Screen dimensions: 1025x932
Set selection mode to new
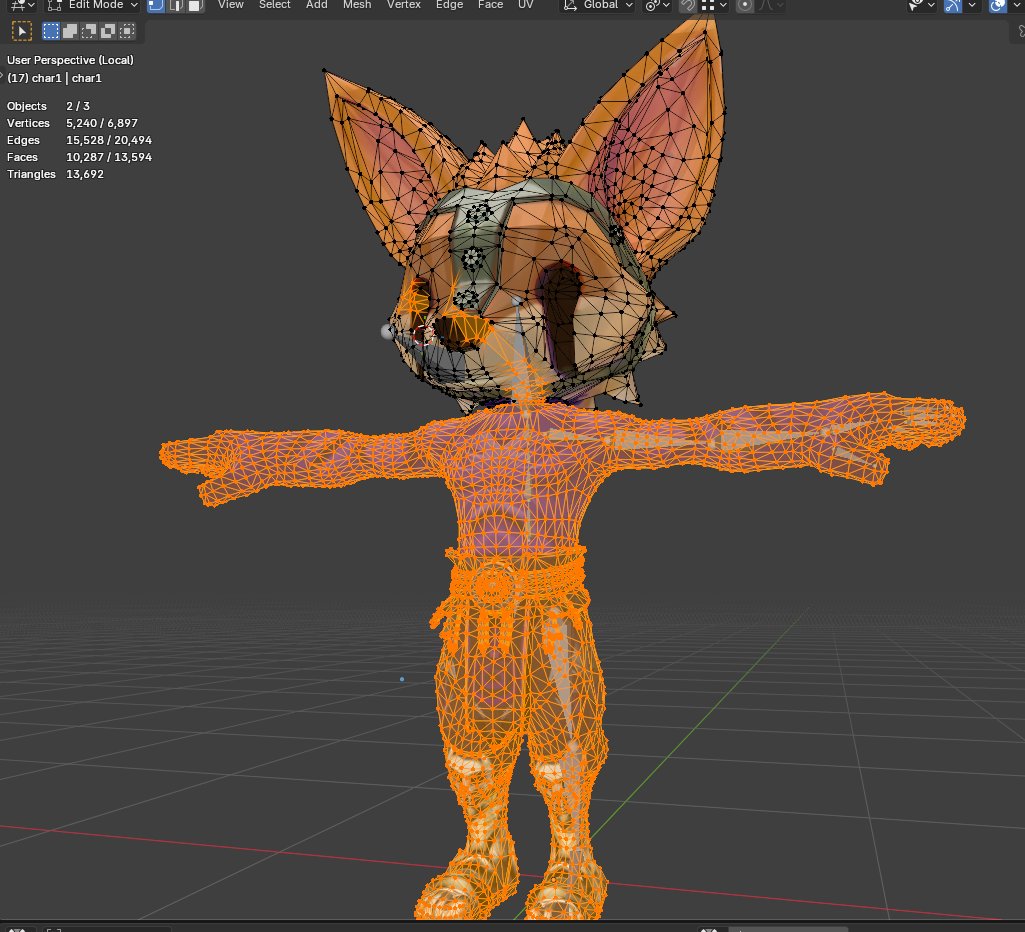(50, 31)
